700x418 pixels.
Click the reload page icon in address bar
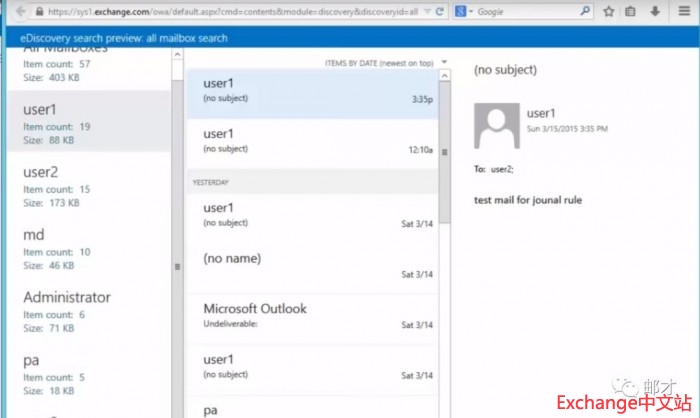(442, 11)
